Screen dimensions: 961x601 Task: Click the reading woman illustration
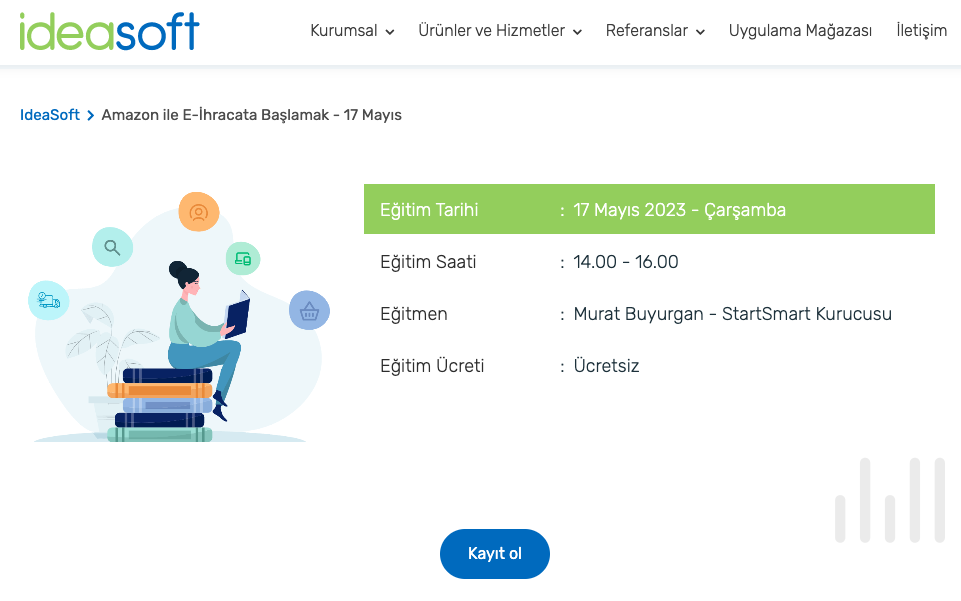click(200, 340)
